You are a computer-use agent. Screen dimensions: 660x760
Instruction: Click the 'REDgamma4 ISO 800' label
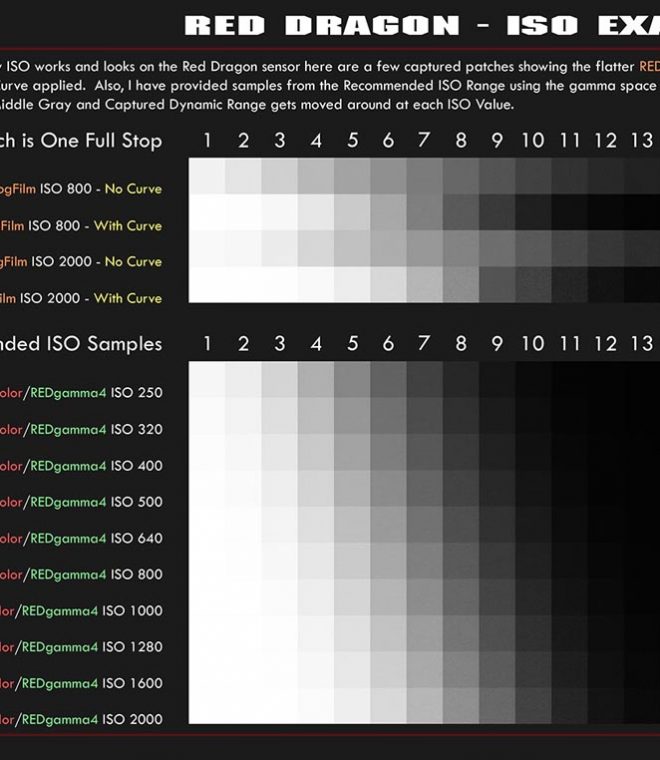[x=96, y=574]
